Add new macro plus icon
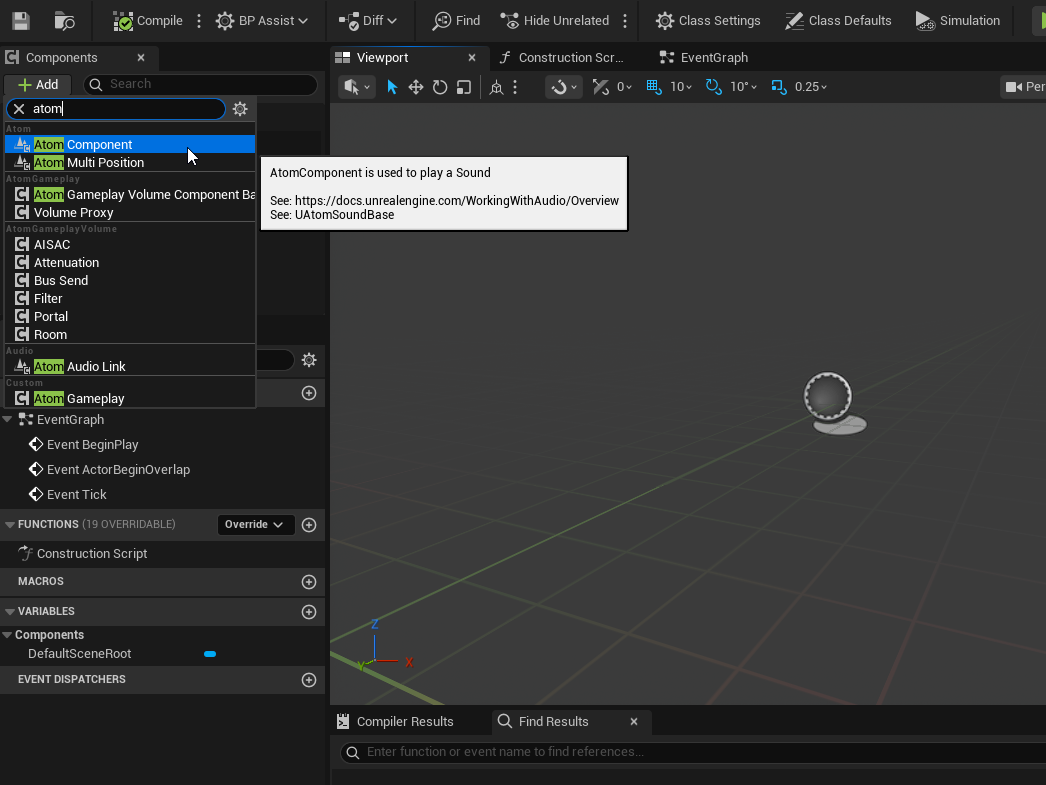The height and width of the screenshot is (785, 1046). coord(309,582)
